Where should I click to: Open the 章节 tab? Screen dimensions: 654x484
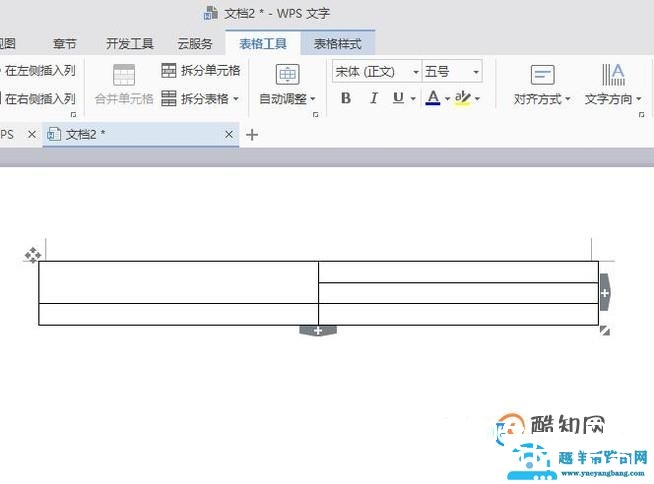coord(65,43)
